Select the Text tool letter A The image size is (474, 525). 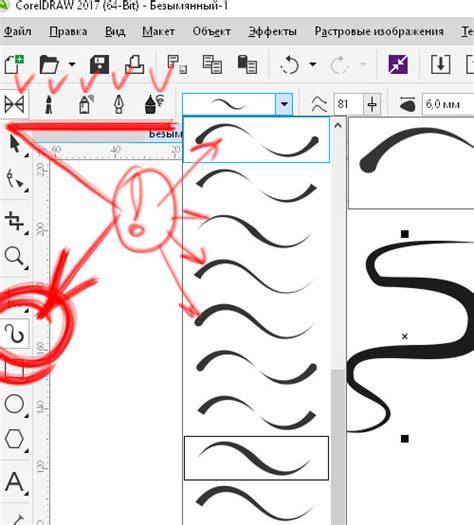[x=15, y=482]
